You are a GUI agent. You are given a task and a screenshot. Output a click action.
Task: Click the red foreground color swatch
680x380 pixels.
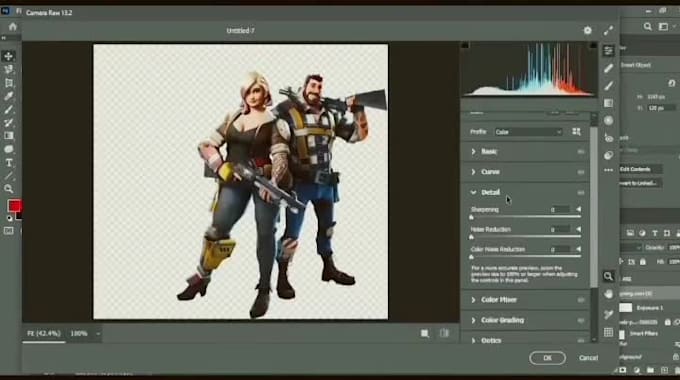13,206
